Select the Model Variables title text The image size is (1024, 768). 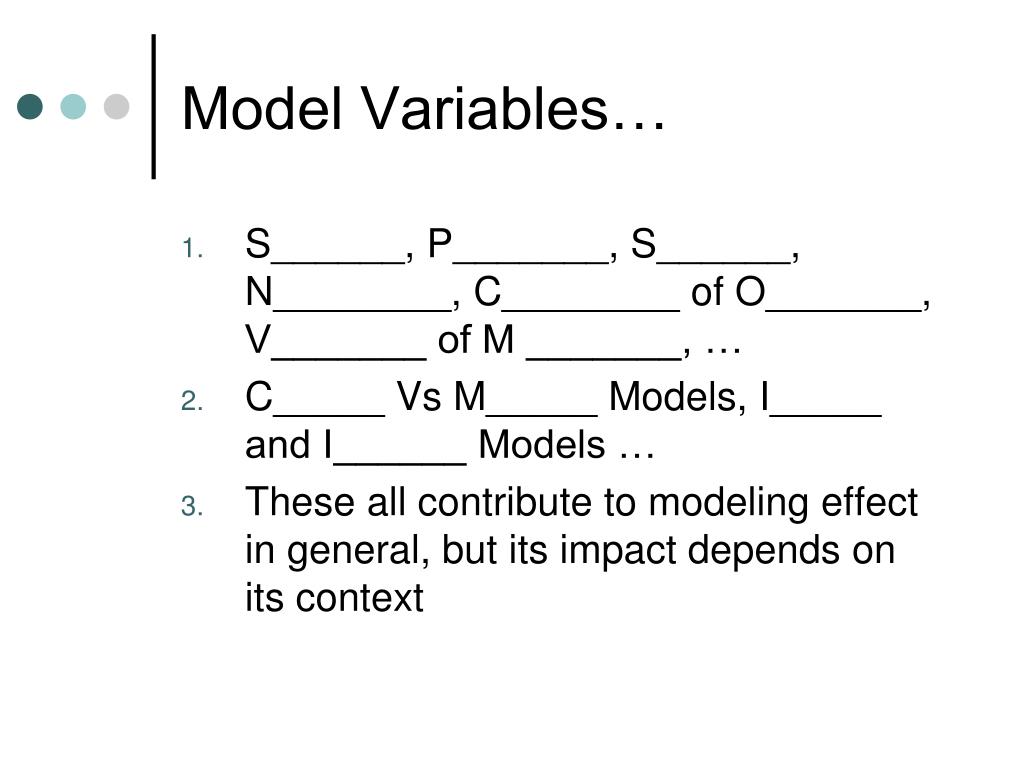click(423, 109)
